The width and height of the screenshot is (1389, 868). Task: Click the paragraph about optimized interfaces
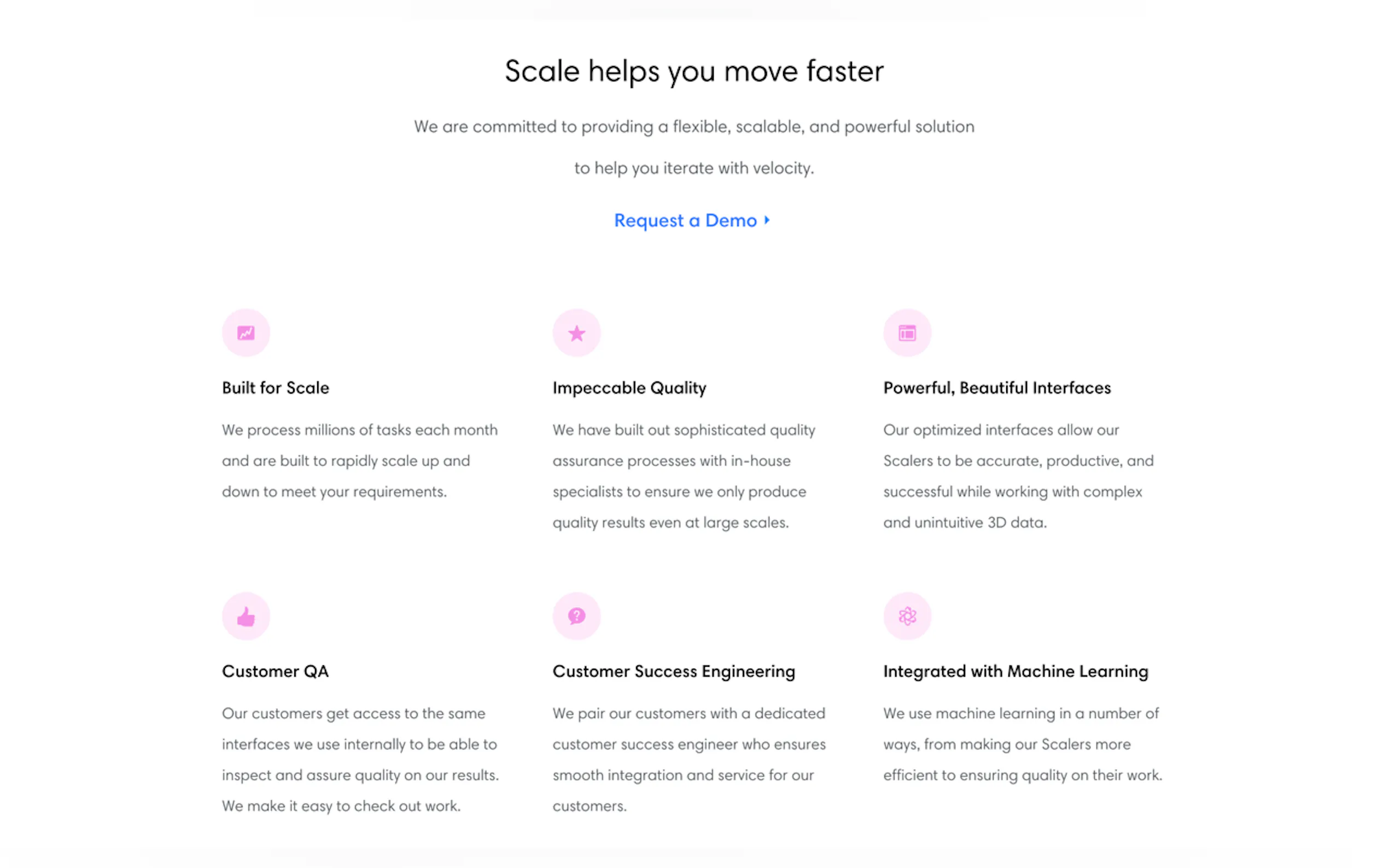(1018, 477)
